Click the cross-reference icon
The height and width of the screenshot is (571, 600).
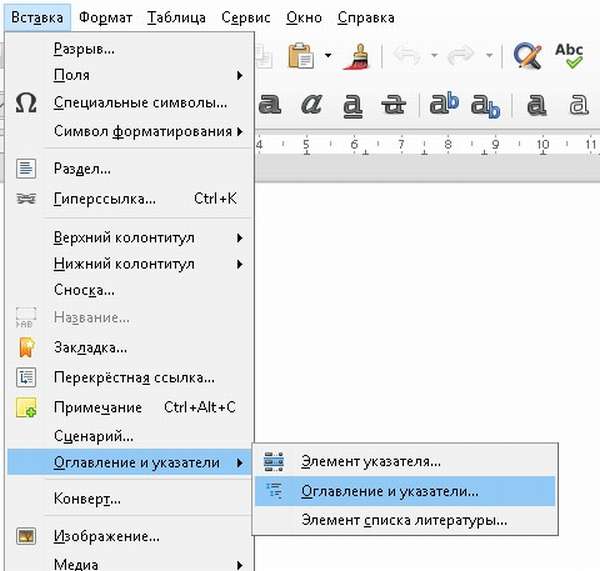(x=26, y=377)
